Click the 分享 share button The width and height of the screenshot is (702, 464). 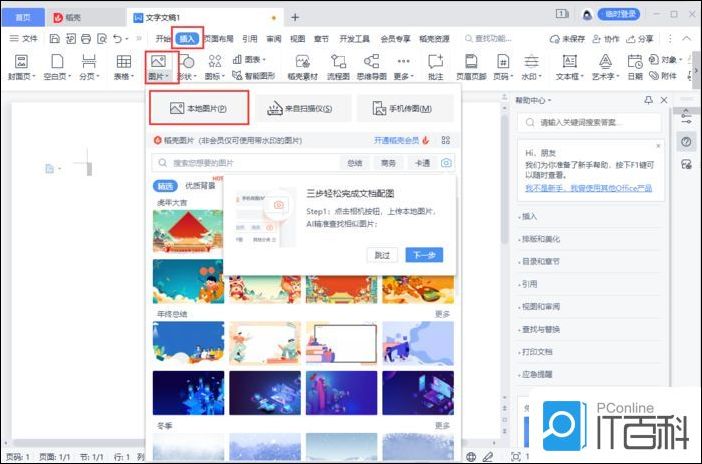click(x=640, y=39)
